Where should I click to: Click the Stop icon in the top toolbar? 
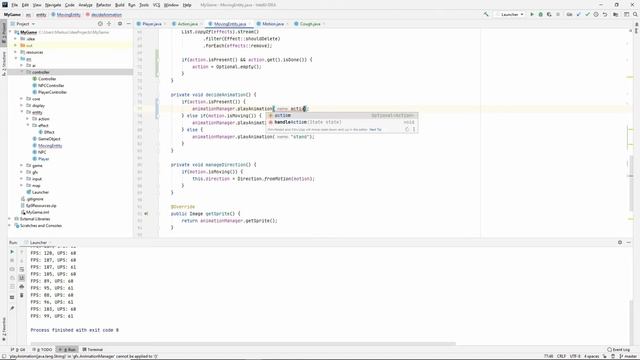tap(558, 14)
